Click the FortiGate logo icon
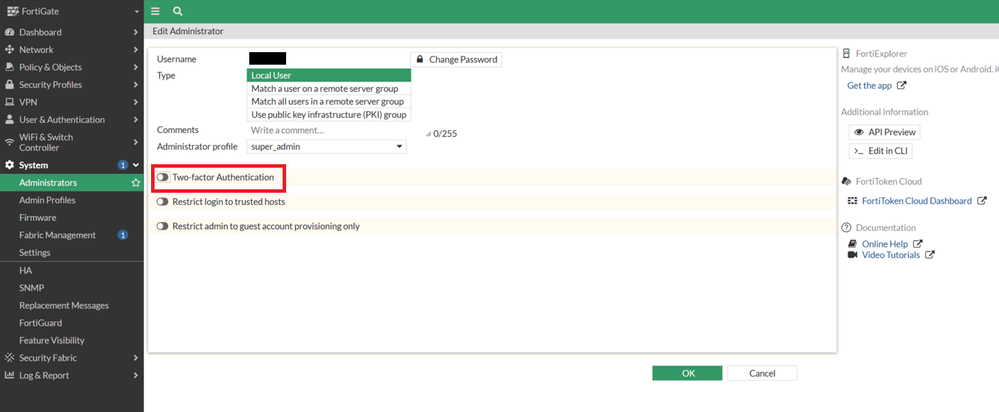This screenshot has width=999, height=412. tap(12, 11)
